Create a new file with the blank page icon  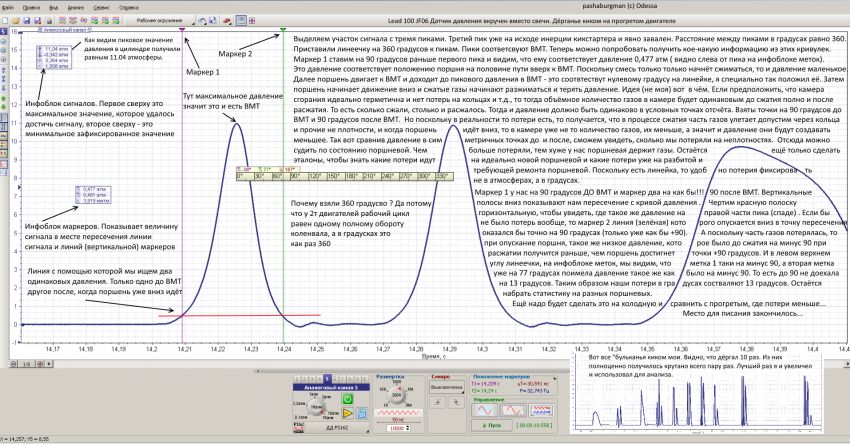[x=5, y=21]
